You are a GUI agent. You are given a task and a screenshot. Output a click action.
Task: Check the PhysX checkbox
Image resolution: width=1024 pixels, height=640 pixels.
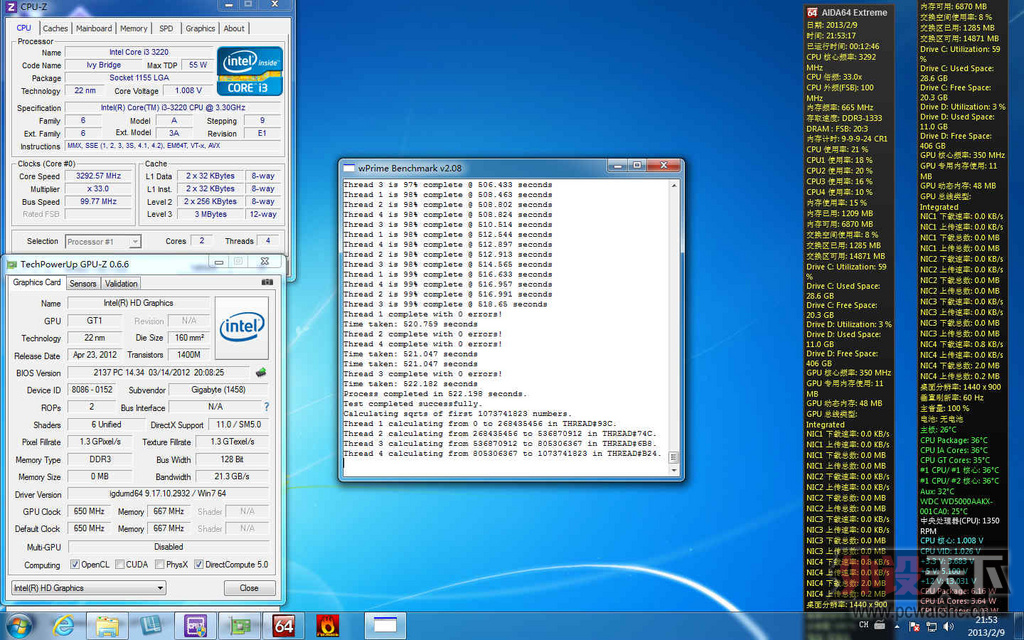click(x=159, y=564)
